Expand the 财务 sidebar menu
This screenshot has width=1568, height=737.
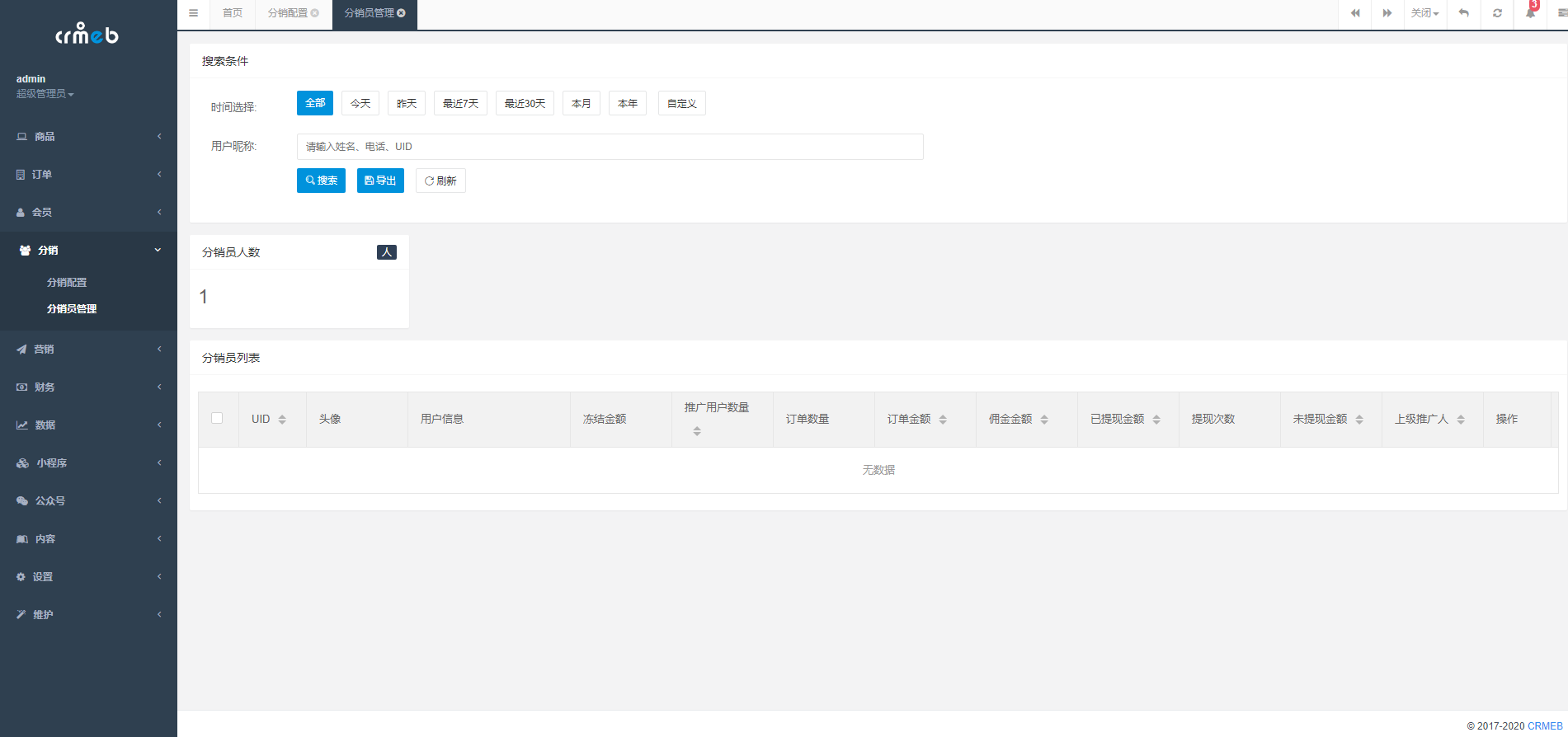(88, 387)
